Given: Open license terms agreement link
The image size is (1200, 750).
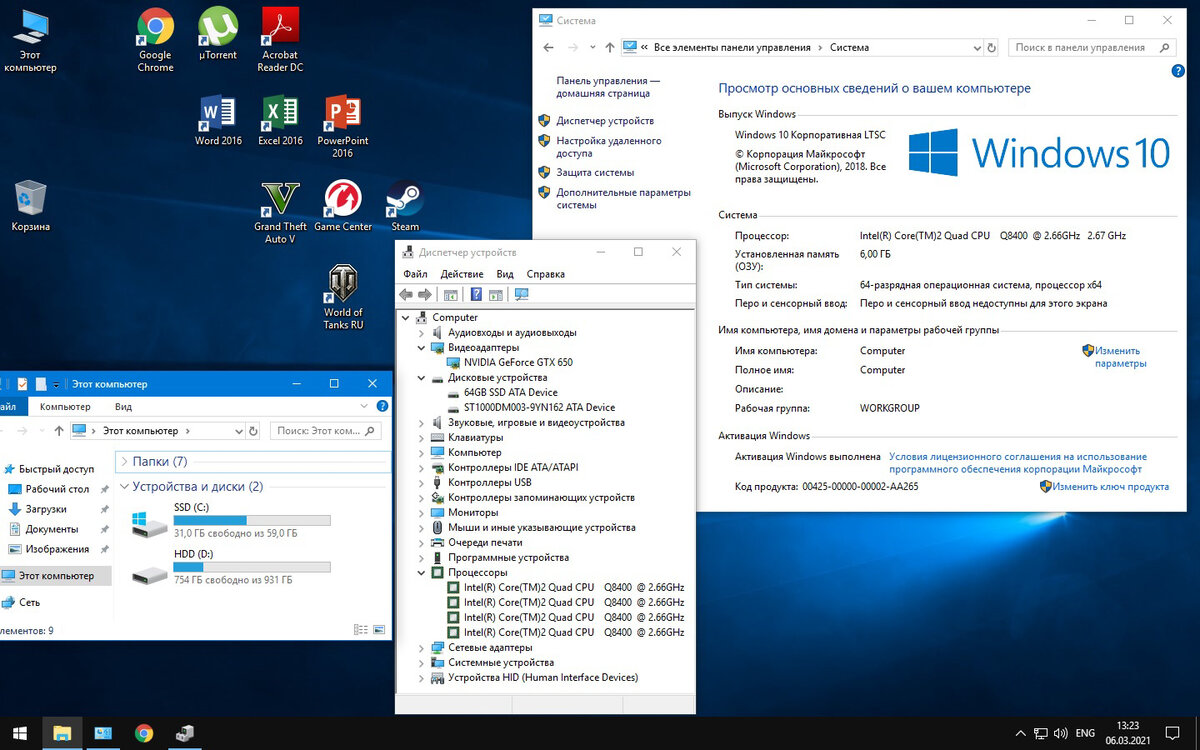Looking at the screenshot, I should [x=1017, y=463].
